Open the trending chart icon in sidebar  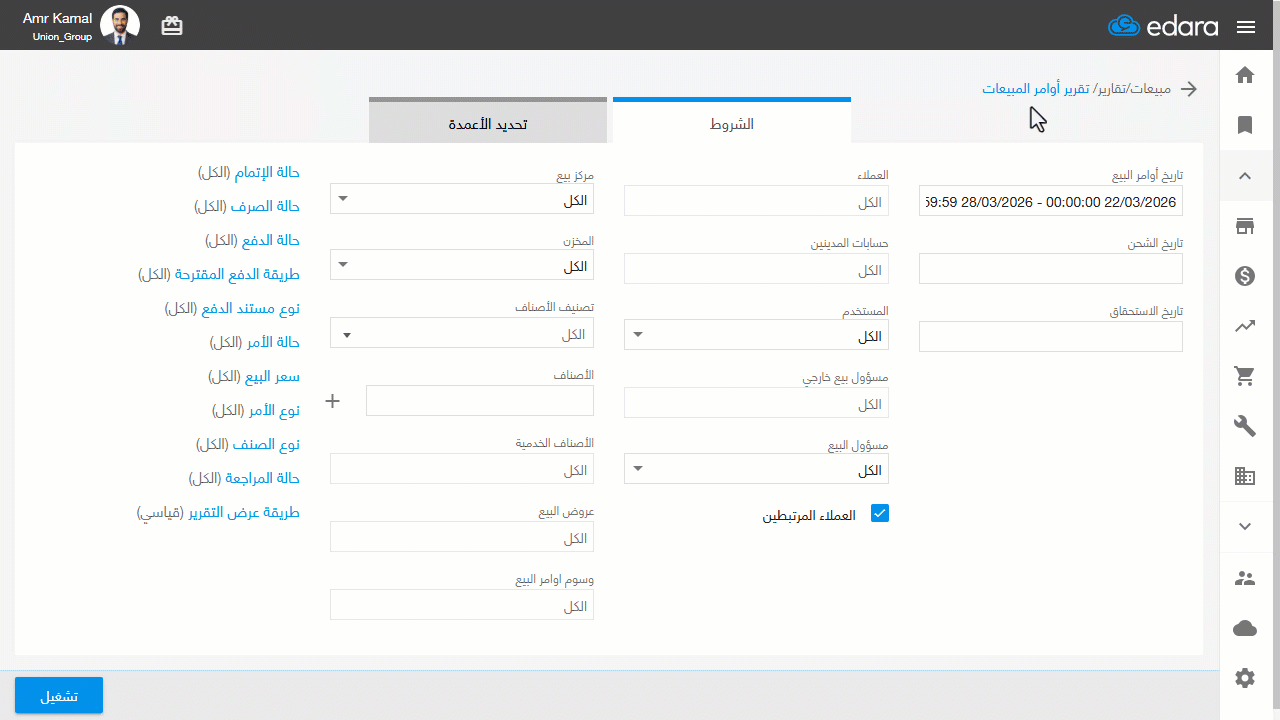click(1245, 326)
